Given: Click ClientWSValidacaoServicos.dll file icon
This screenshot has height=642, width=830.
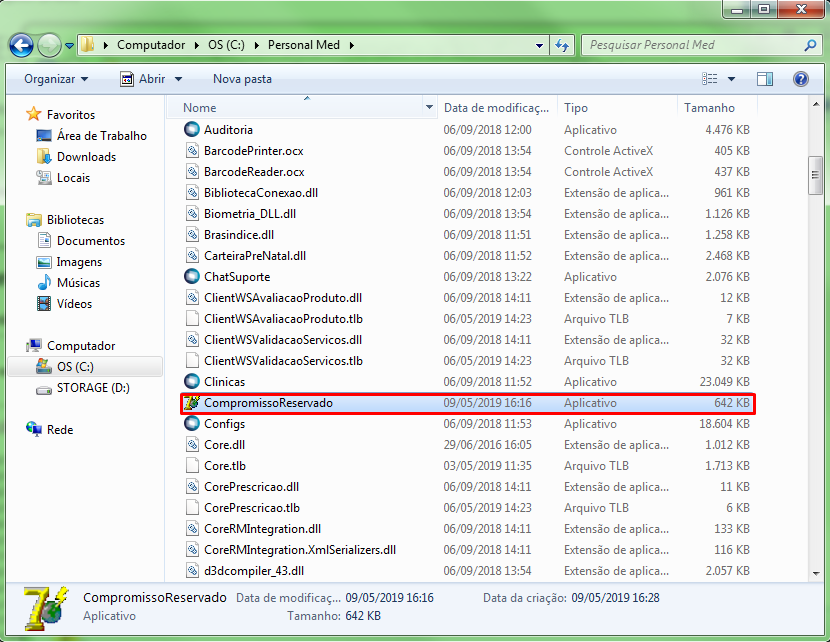Looking at the screenshot, I should (192, 340).
